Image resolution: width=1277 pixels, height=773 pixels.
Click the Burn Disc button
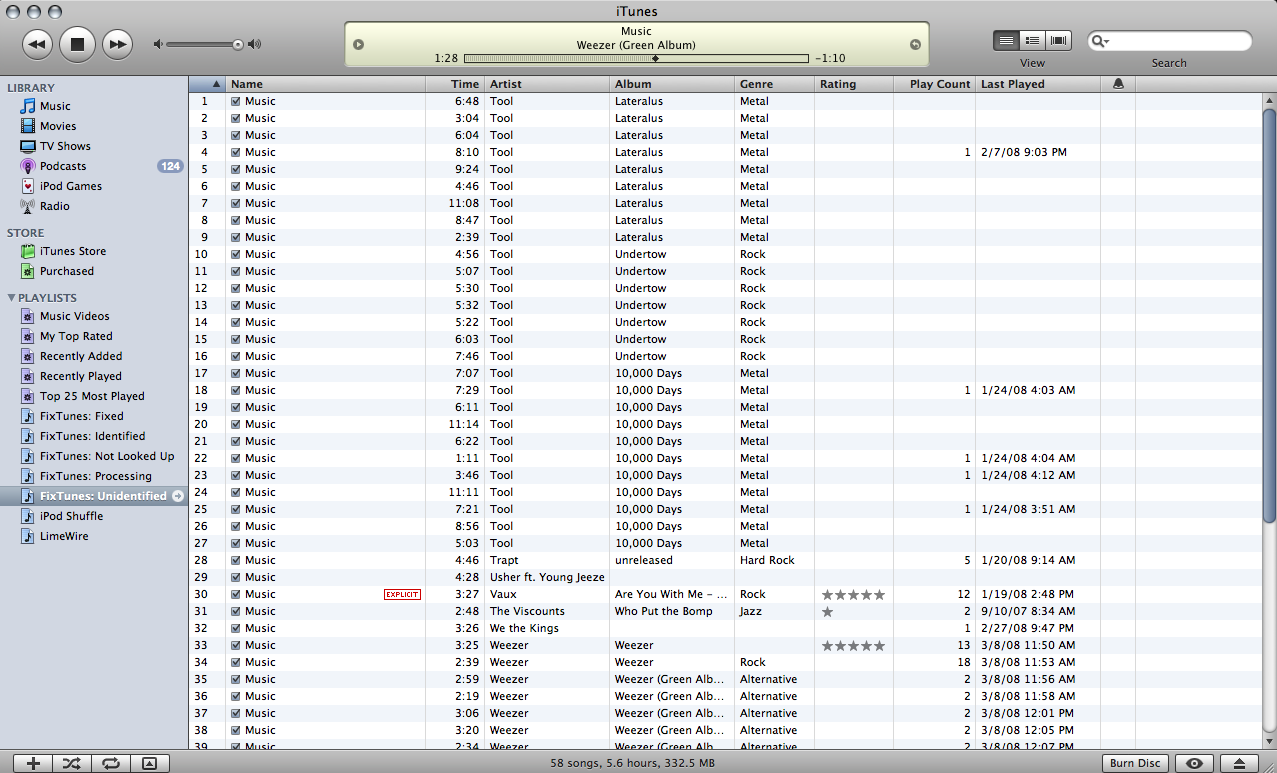(x=1135, y=763)
